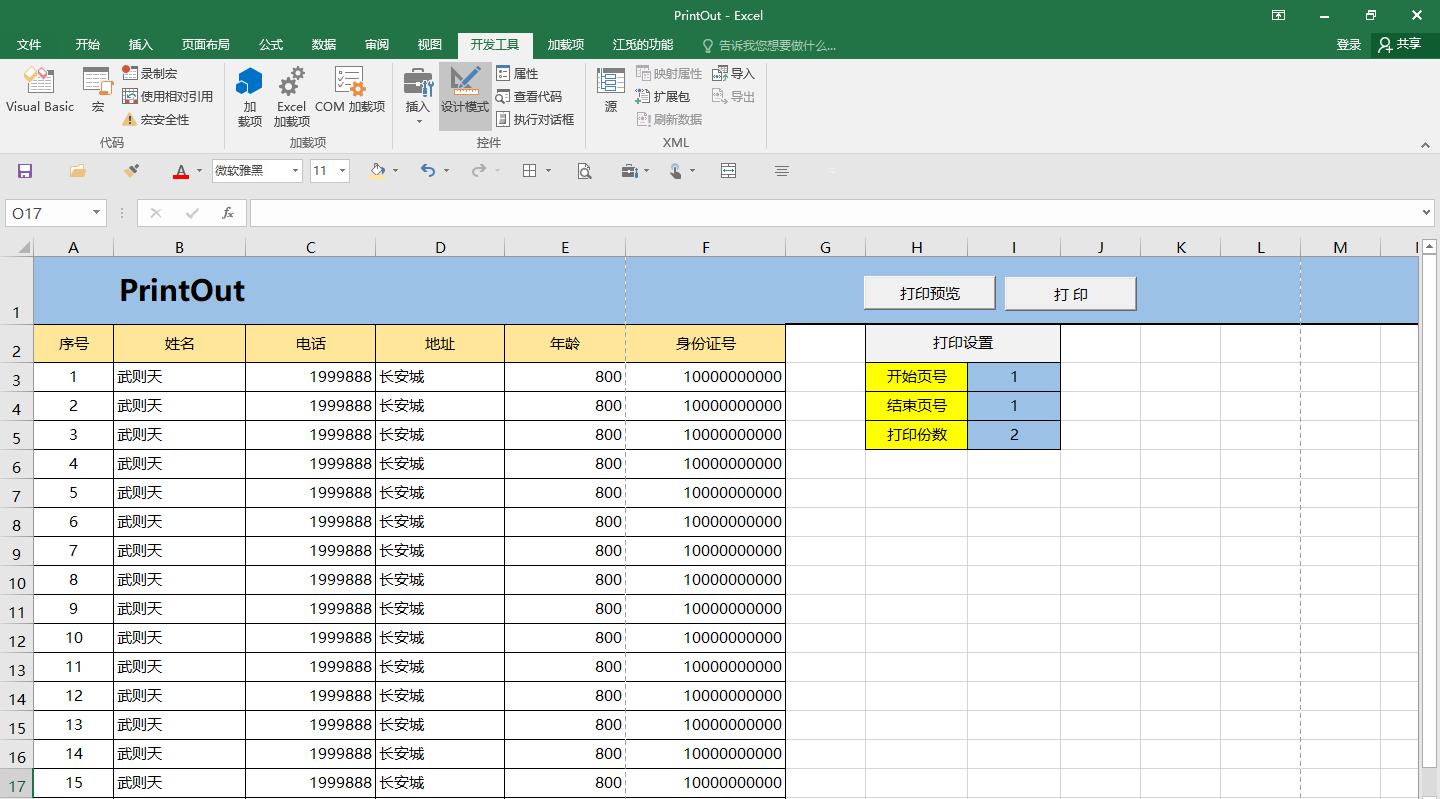
Task: Open the Visual Basic editor
Action: tap(40, 90)
